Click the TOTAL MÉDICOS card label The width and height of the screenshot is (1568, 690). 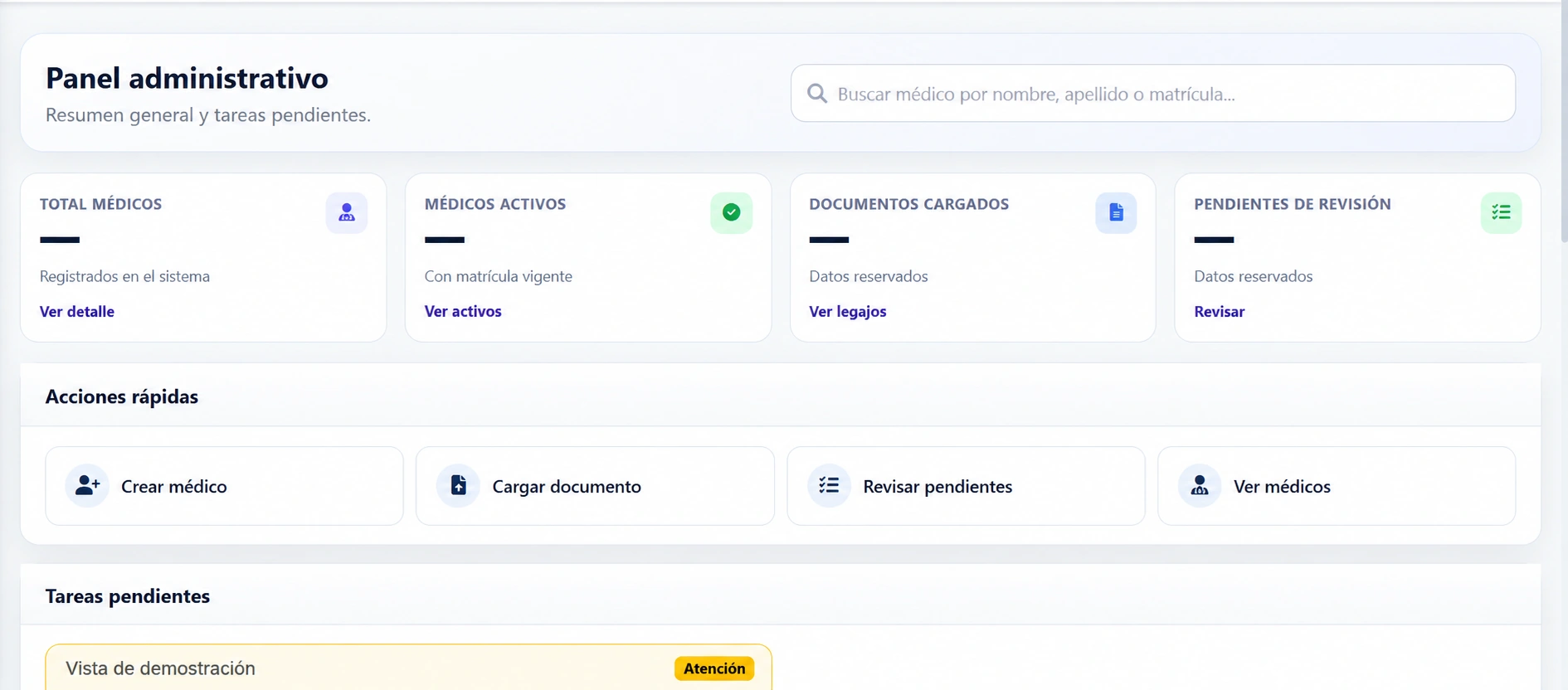100,204
